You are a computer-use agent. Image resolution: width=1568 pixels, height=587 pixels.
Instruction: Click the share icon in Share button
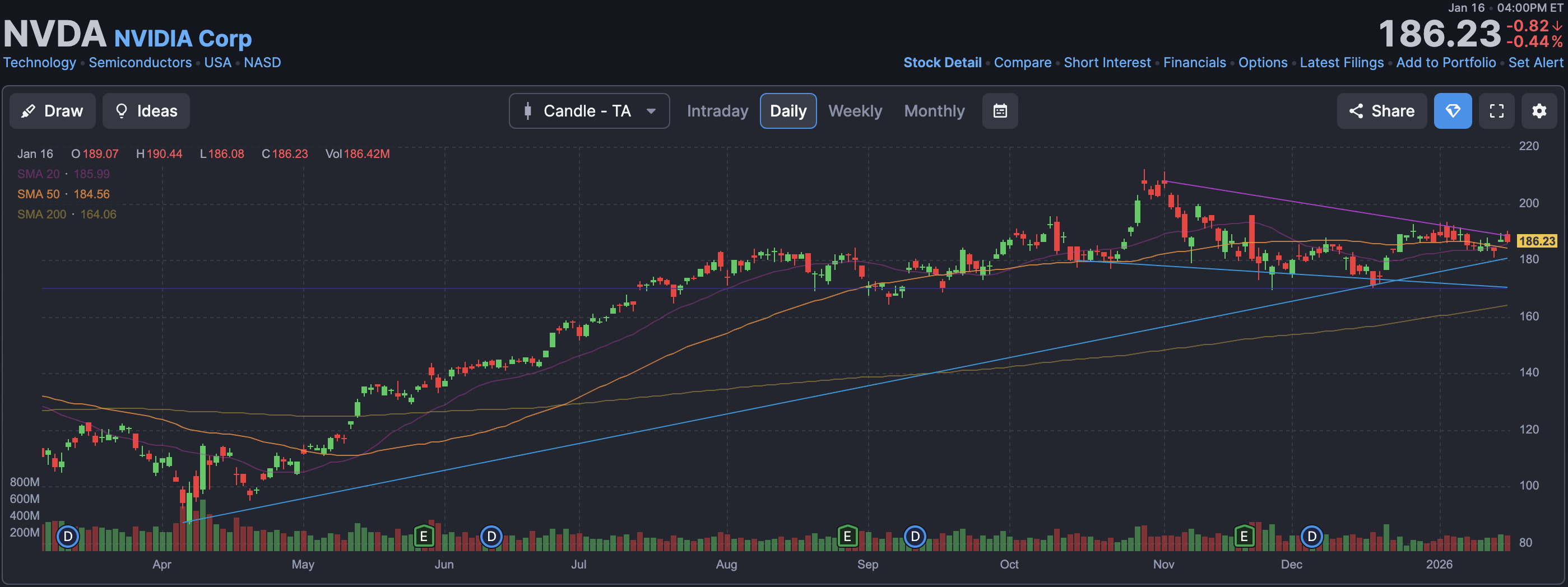tap(1356, 111)
